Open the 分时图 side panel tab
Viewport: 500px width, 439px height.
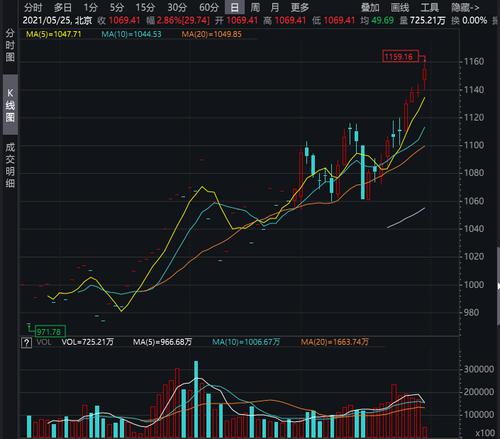[x=10, y=45]
